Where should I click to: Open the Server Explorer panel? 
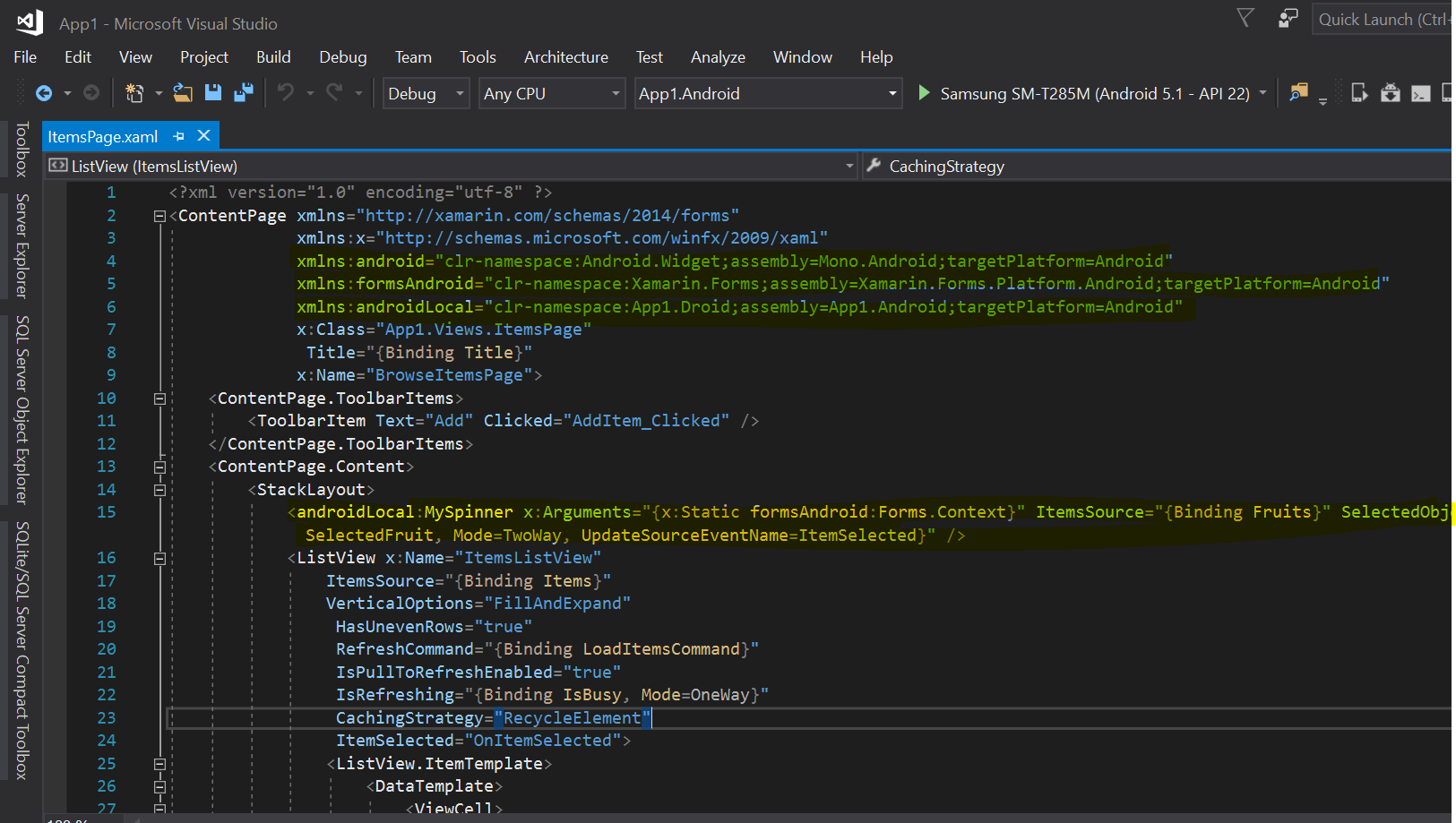(22, 242)
